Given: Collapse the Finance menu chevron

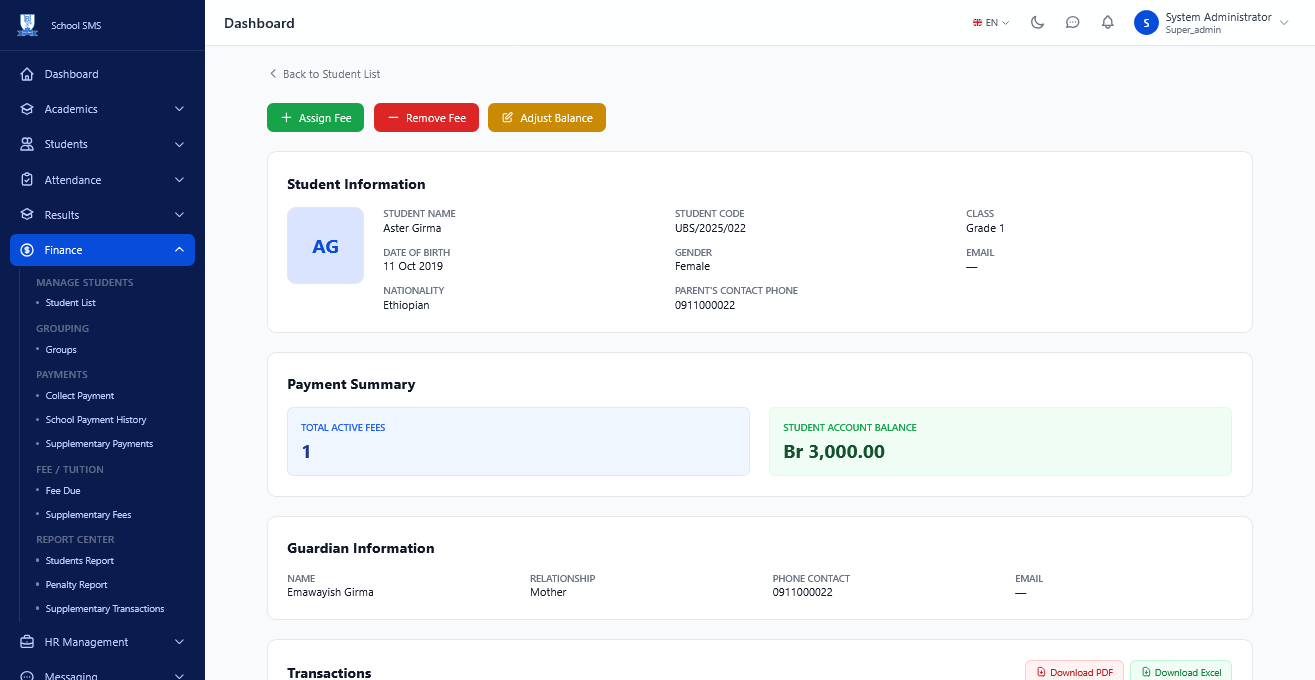Looking at the screenshot, I should click(x=179, y=250).
